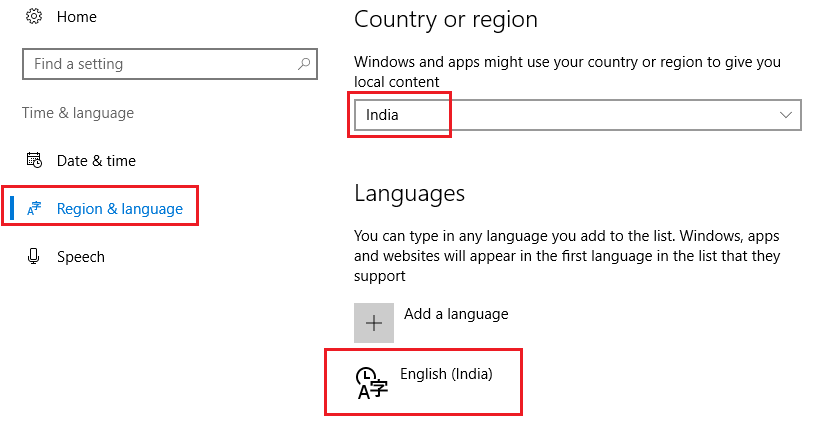Open the Speech settings page
This screenshot has height=430, width=835.
click(80, 257)
